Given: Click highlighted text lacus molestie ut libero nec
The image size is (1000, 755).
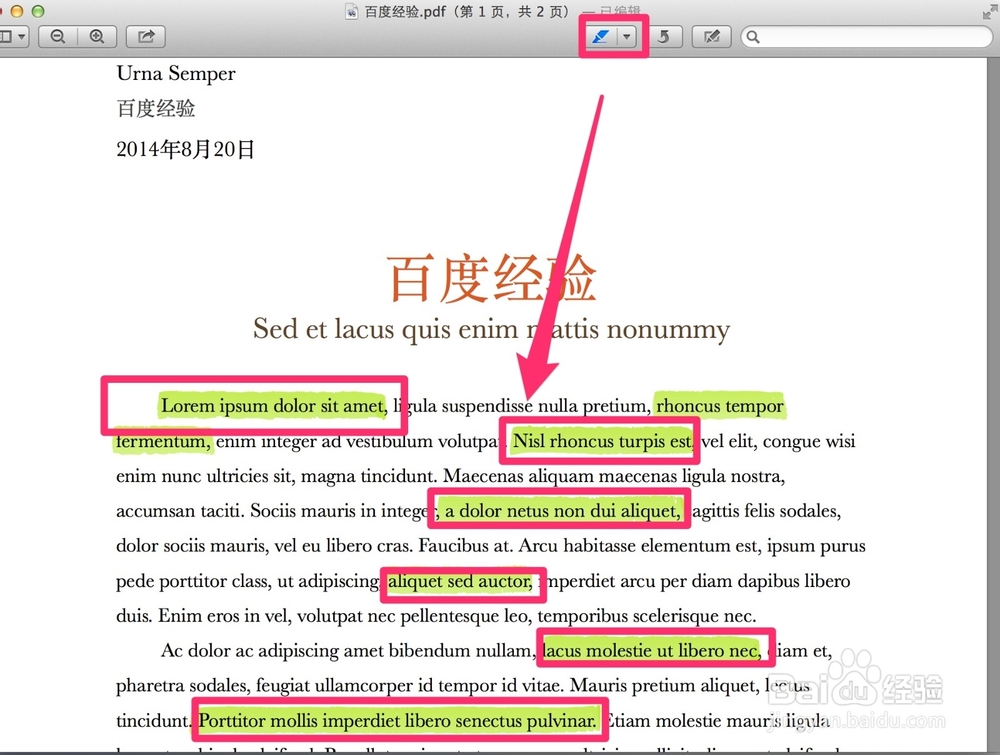Looking at the screenshot, I should tap(651, 650).
